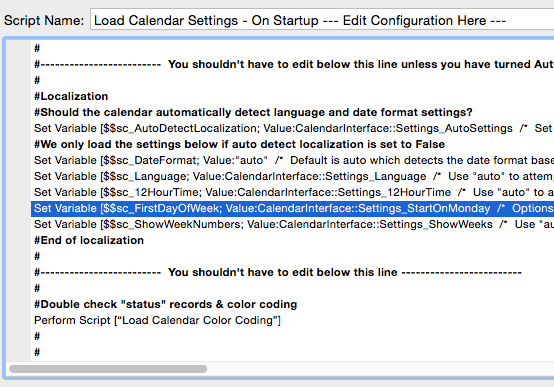
Task: Select the $$sc_ShowWeekNumbers Set Variable step
Action: [x=293, y=224]
